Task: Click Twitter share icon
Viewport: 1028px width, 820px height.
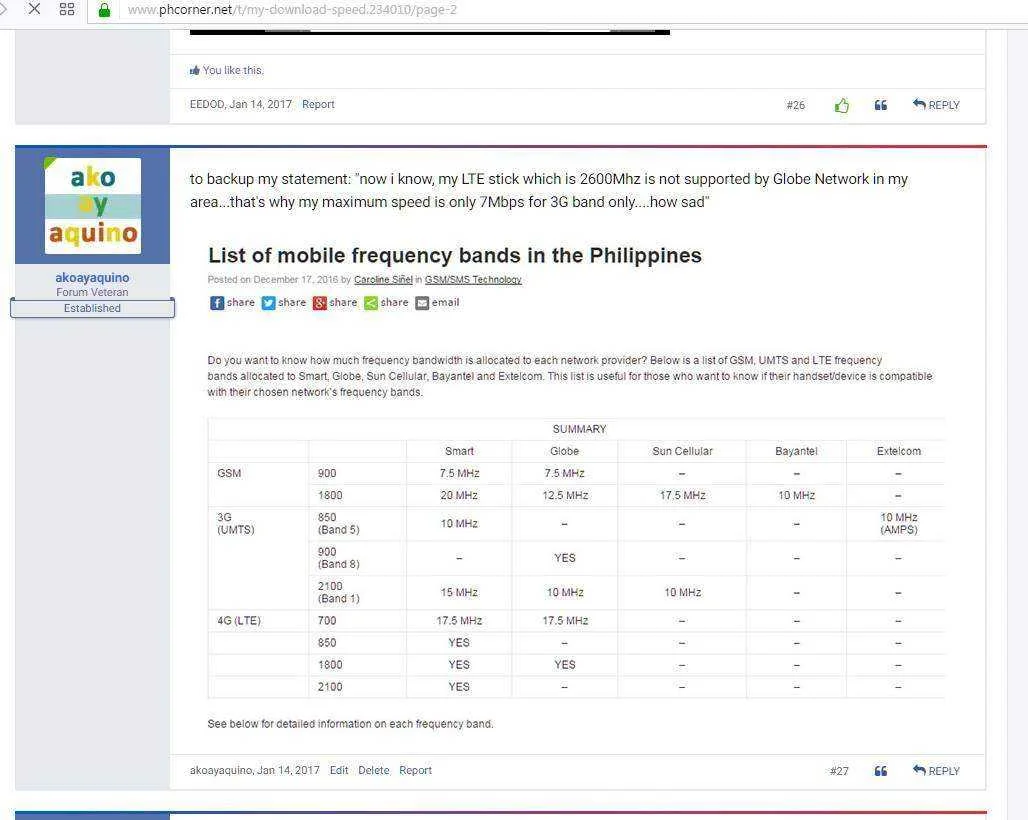Action: [268, 303]
